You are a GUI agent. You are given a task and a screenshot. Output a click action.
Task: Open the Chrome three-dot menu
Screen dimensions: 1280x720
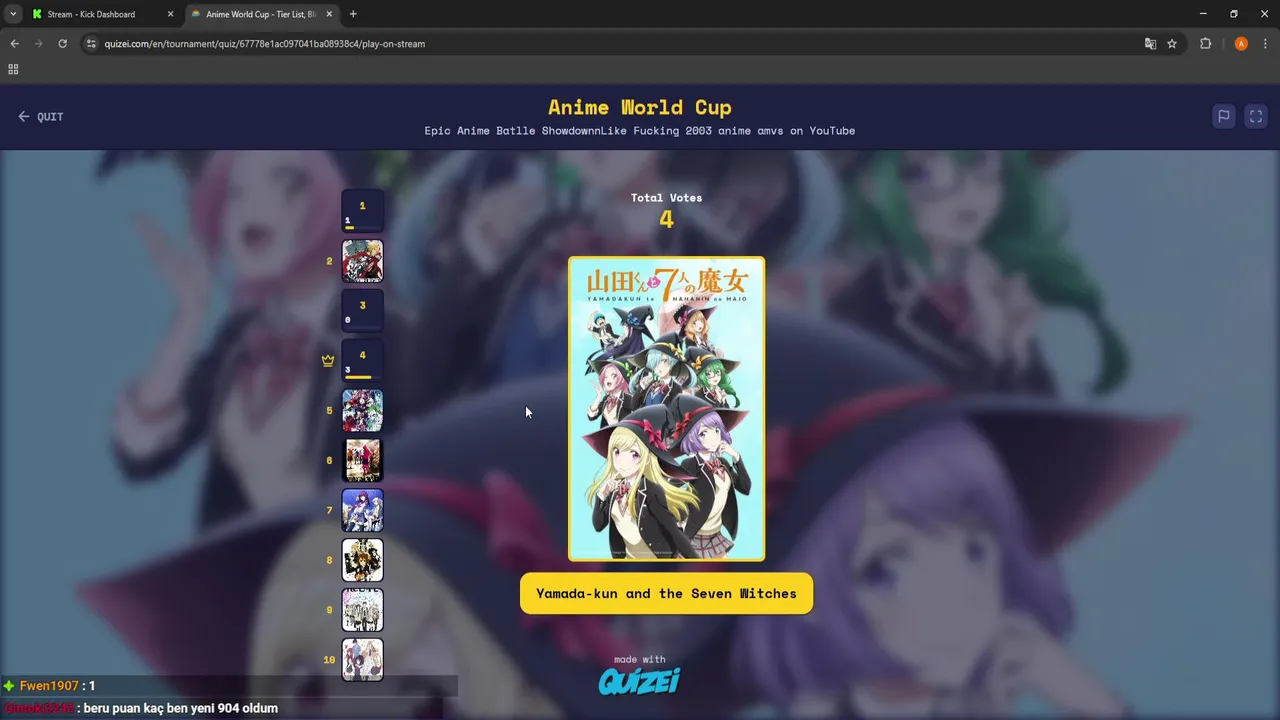(1266, 44)
